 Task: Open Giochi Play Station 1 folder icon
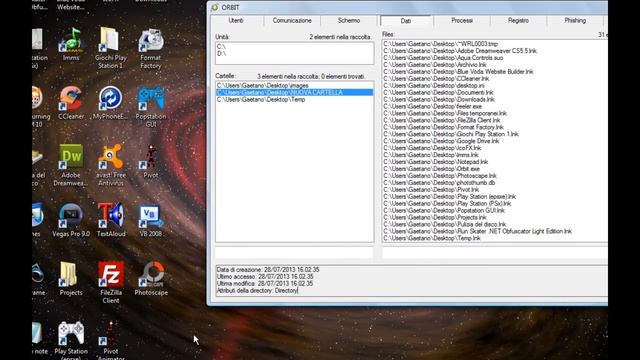tap(111, 47)
